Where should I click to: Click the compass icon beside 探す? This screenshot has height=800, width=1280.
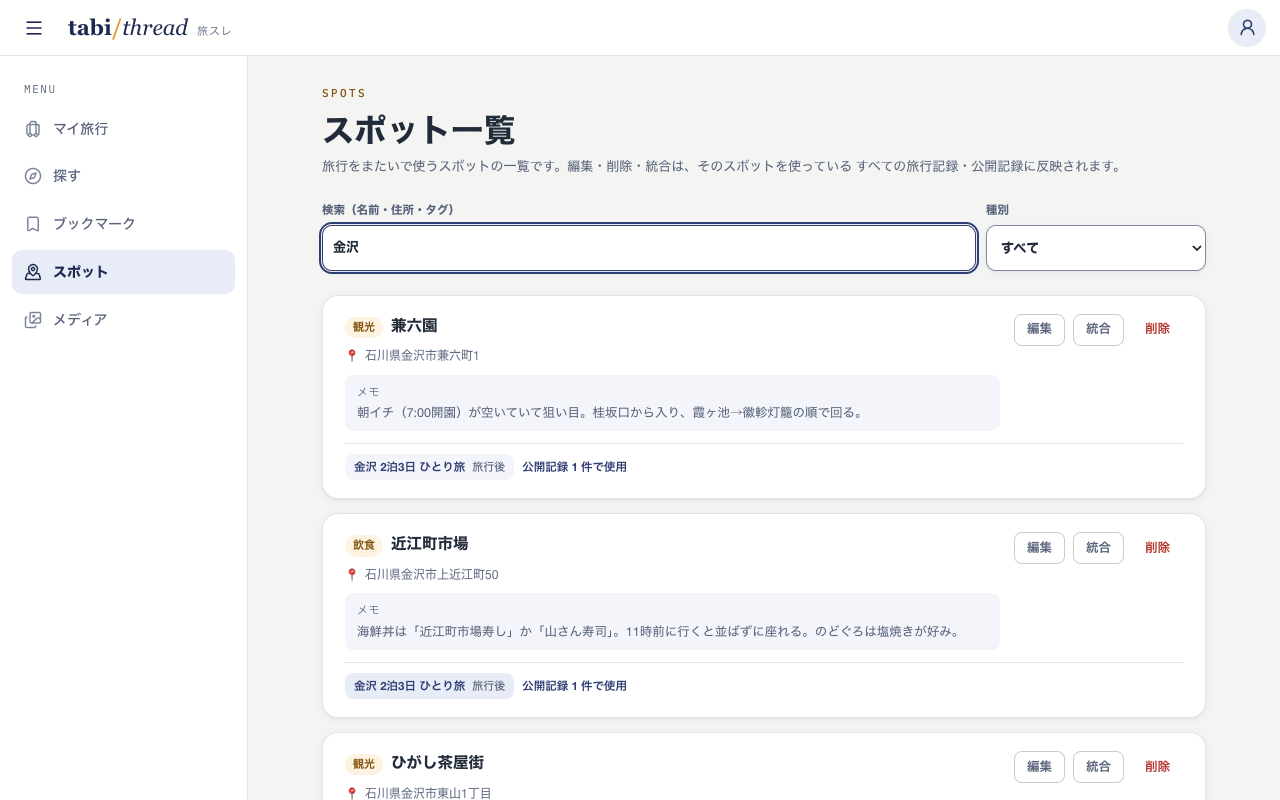[x=33, y=176]
